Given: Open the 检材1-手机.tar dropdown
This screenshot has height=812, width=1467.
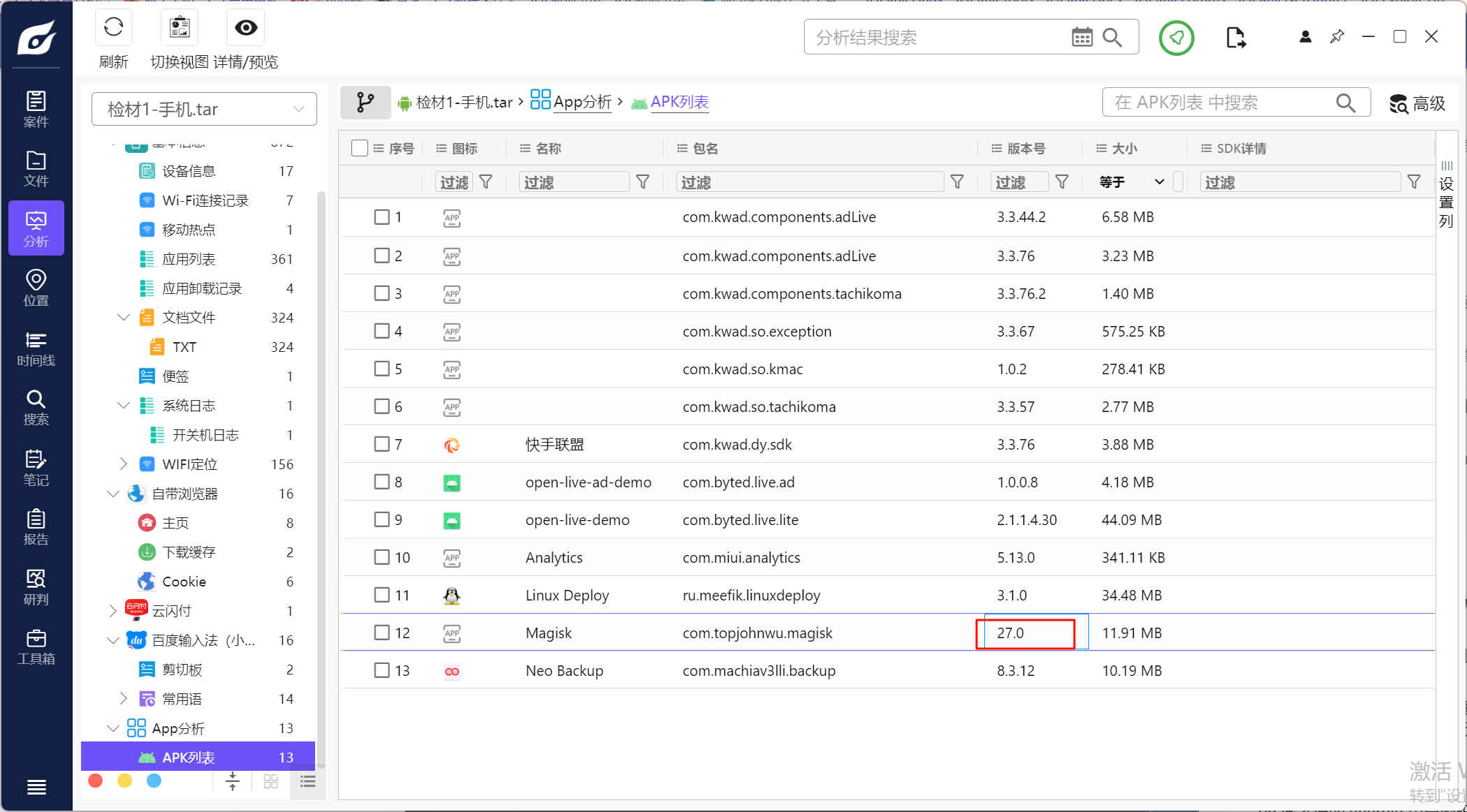Looking at the screenshot, I should 204,109.
